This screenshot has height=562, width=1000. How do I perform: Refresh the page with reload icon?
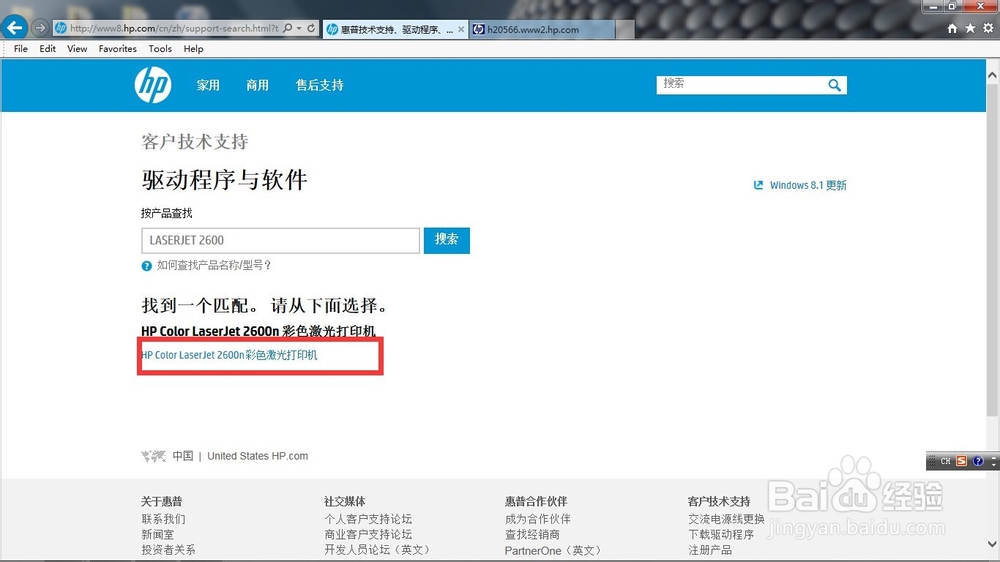click(311, 28)
